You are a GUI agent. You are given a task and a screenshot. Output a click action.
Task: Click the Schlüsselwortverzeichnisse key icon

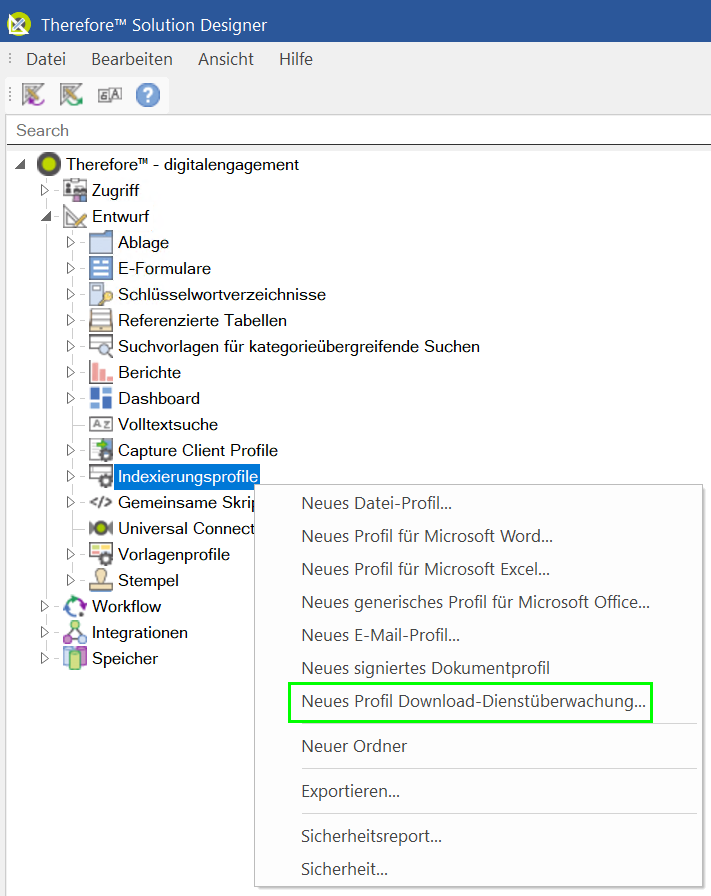(101, 294)
